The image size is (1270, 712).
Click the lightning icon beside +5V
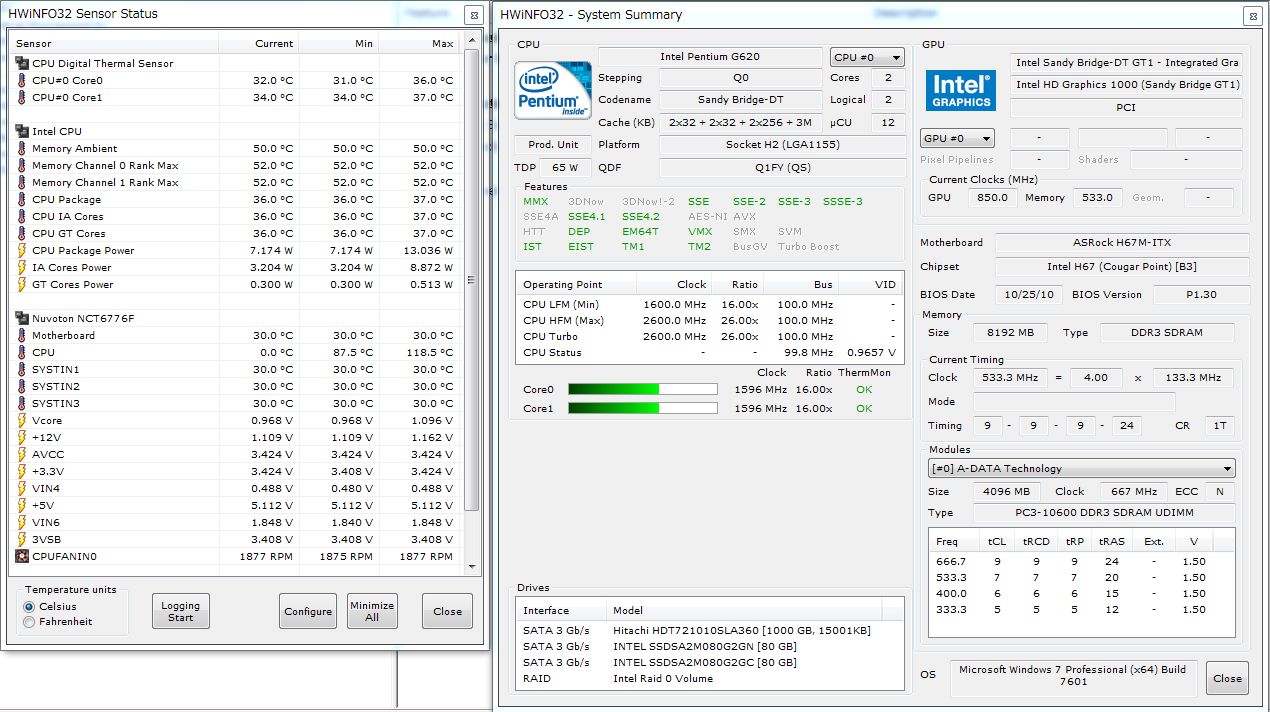(x=22, y=505)
